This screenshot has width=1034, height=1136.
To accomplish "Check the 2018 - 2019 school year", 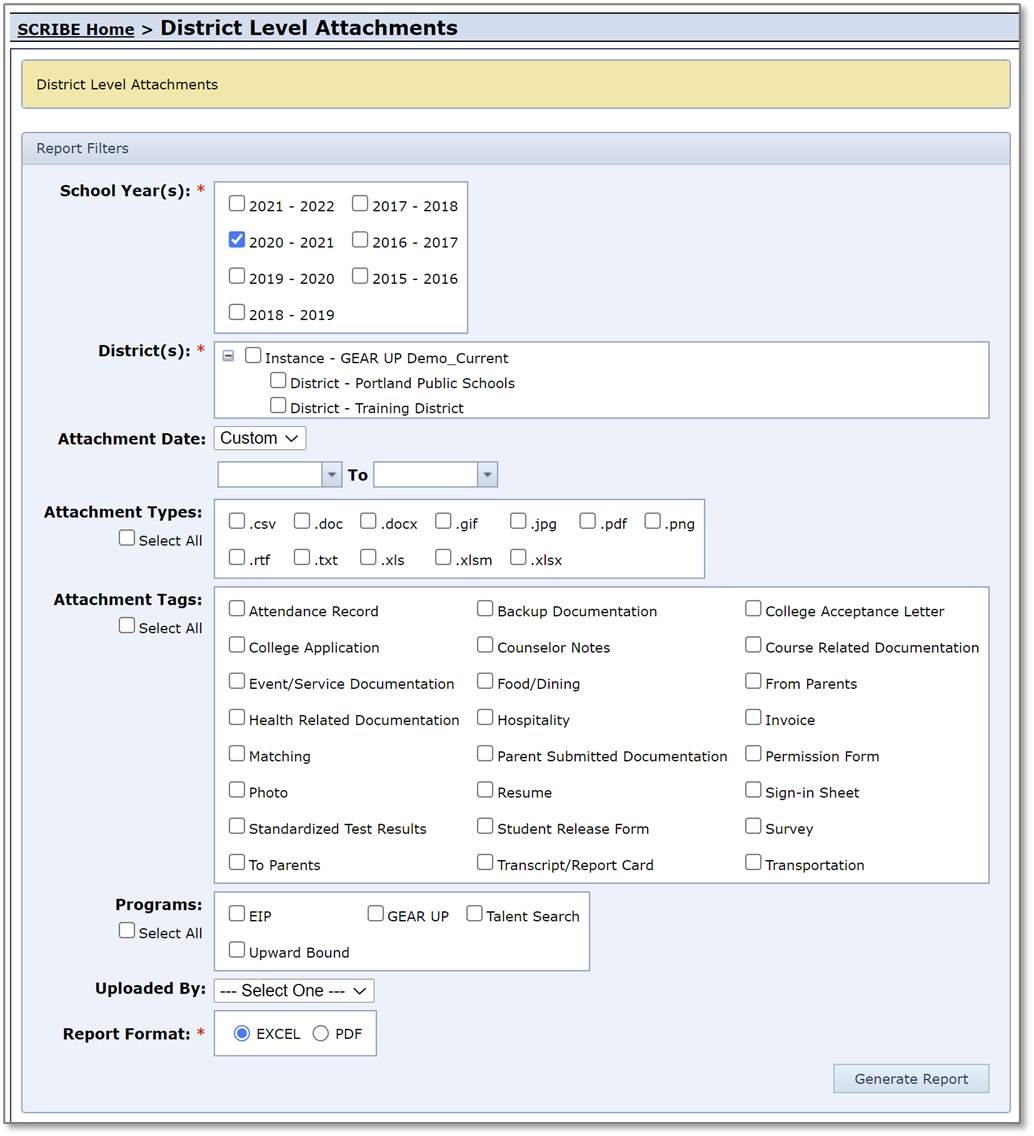I will (237, 312).
